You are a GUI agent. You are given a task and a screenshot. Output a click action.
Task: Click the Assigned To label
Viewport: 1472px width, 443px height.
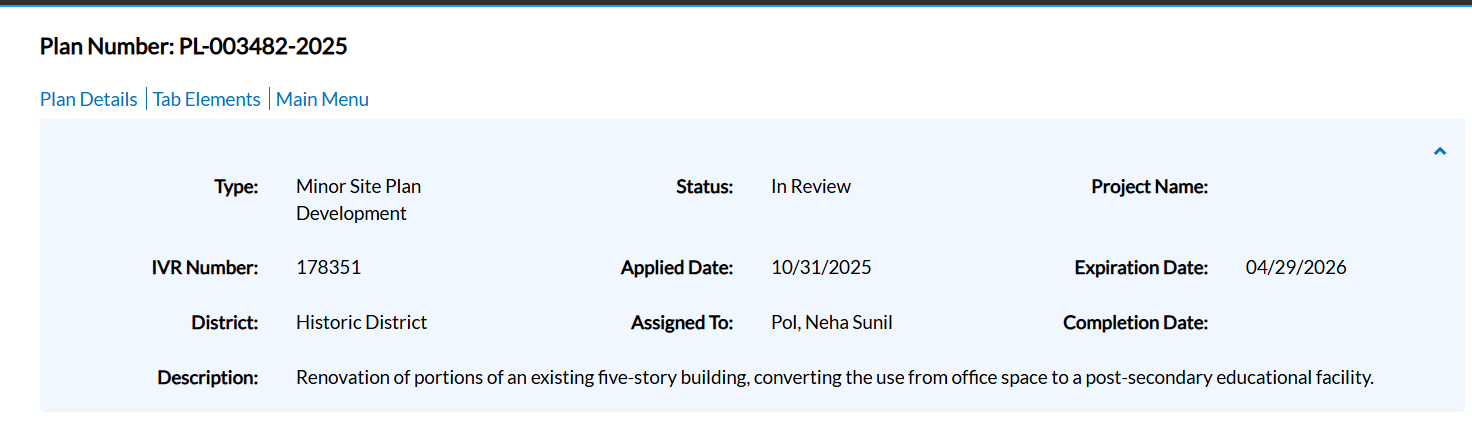pos(681,322)
